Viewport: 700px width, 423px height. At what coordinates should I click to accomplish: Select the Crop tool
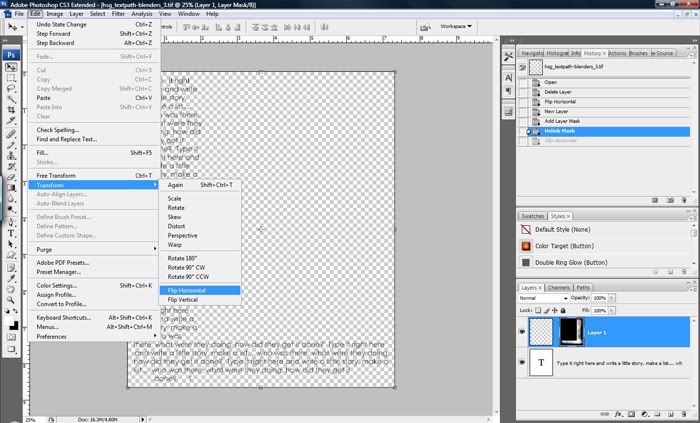[11, 110]
